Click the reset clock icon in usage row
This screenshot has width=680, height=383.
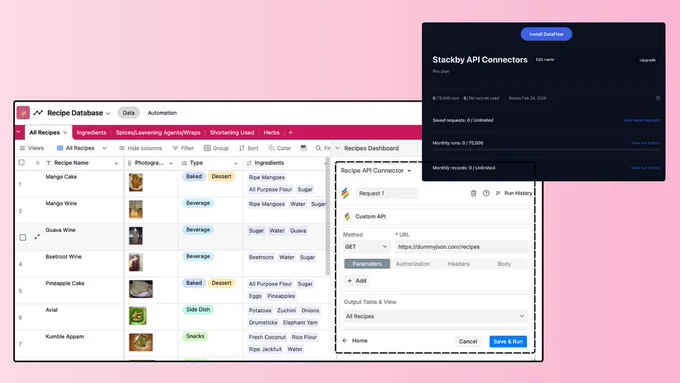[x=658, y=98]
